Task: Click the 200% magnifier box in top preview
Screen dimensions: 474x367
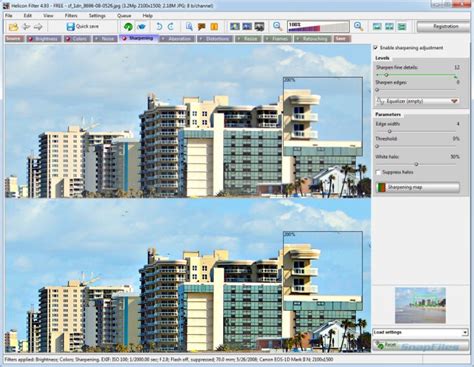Action: 323,116
